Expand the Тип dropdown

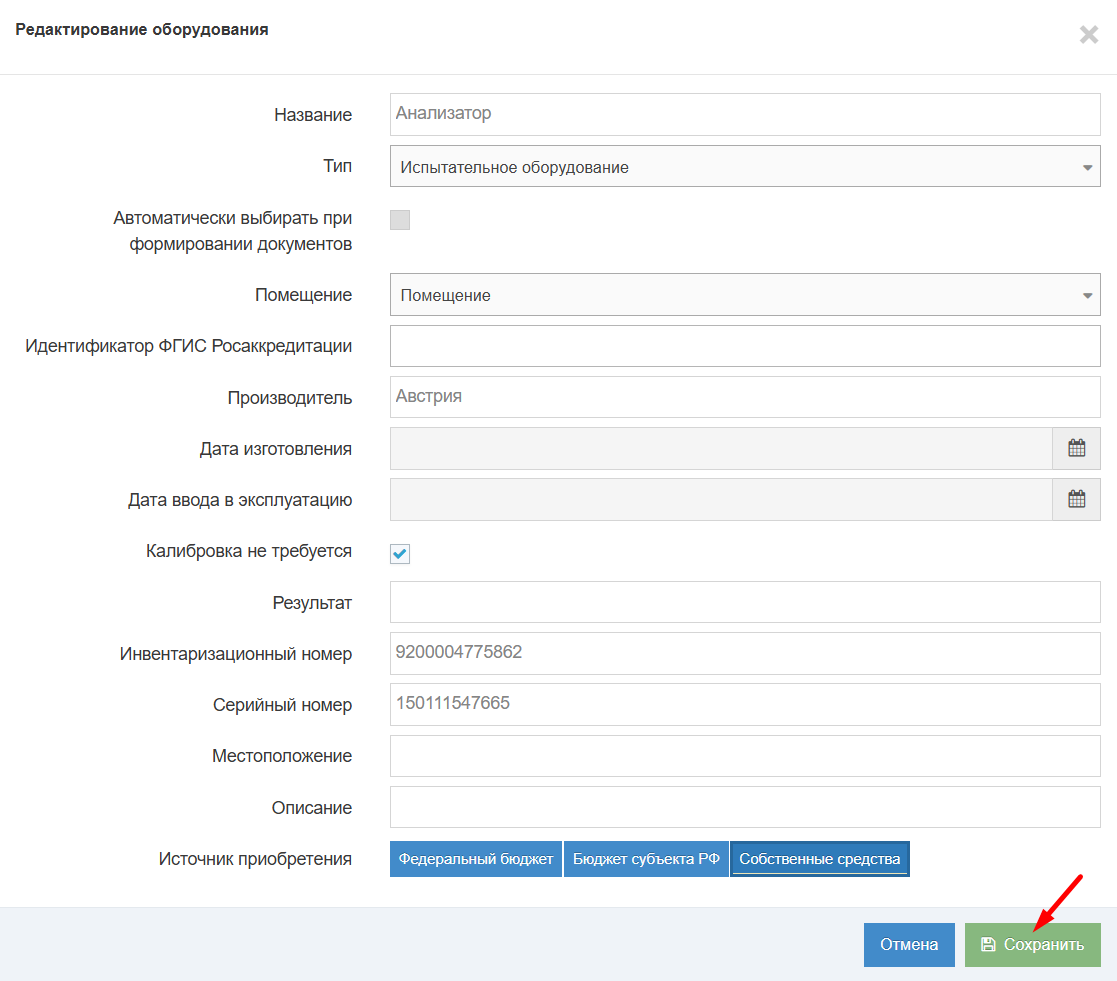click(744, 167)
